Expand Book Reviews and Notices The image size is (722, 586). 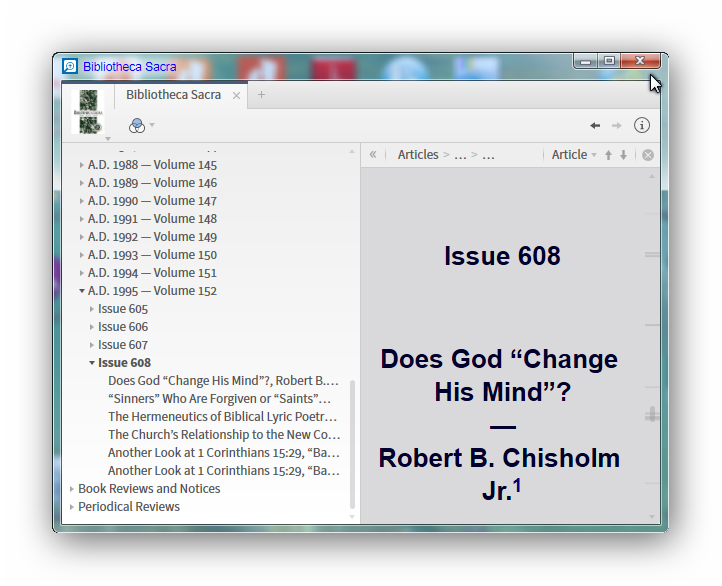click(72, 488)
